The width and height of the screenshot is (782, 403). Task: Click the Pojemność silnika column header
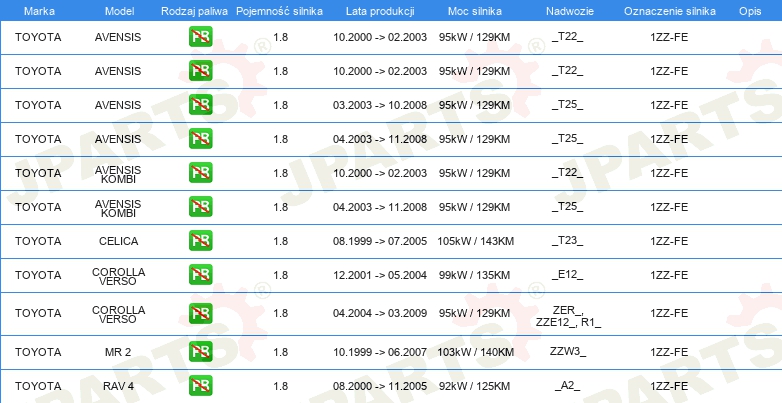[x=279, y=11]
